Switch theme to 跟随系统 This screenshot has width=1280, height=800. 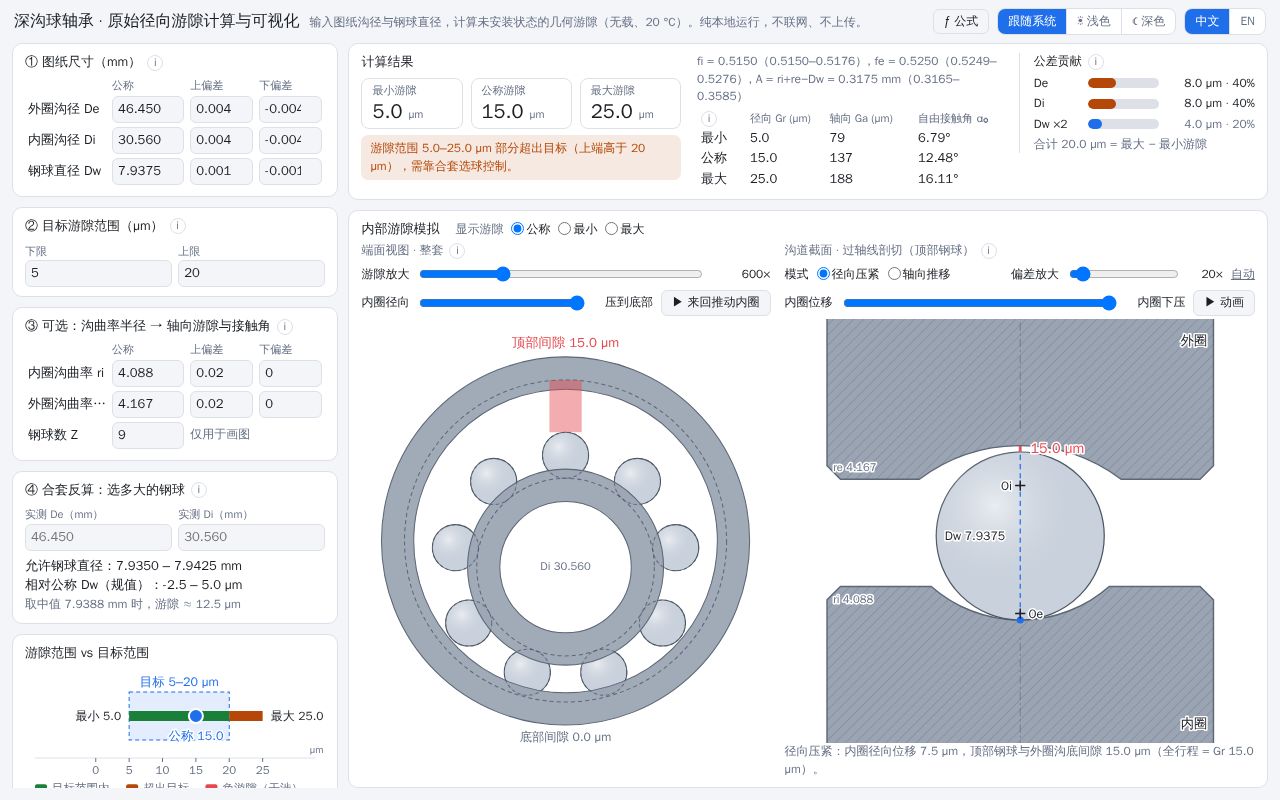[1032, 21]
